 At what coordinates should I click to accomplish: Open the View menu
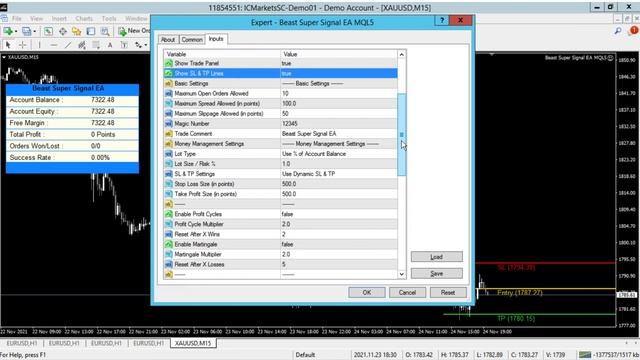pyautogui.click(x=36, y=18)
